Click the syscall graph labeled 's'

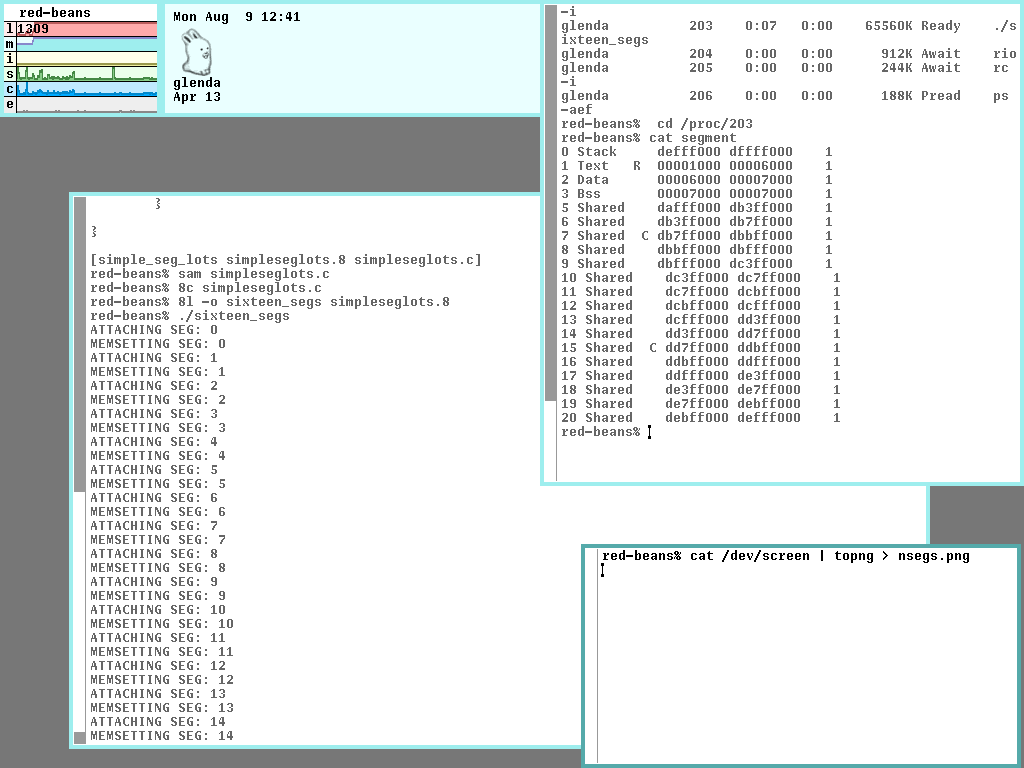pyautogui.click(x=86, y=74)
